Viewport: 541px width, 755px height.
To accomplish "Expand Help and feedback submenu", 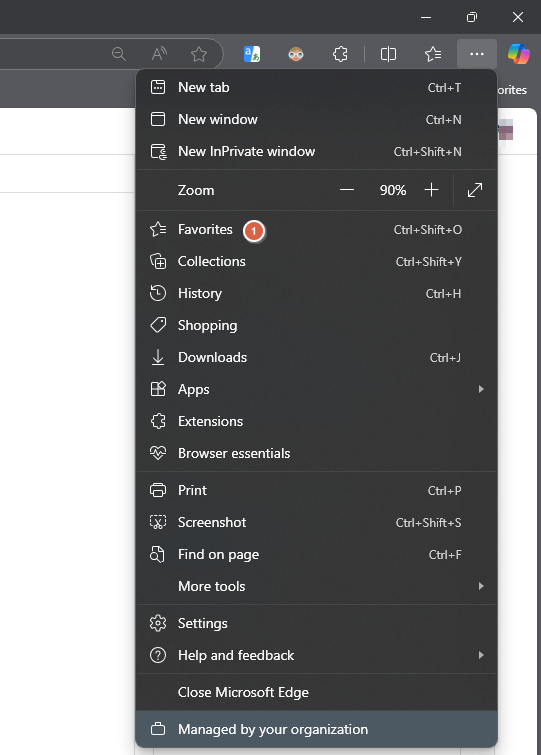I will click(x=317, y=655).
